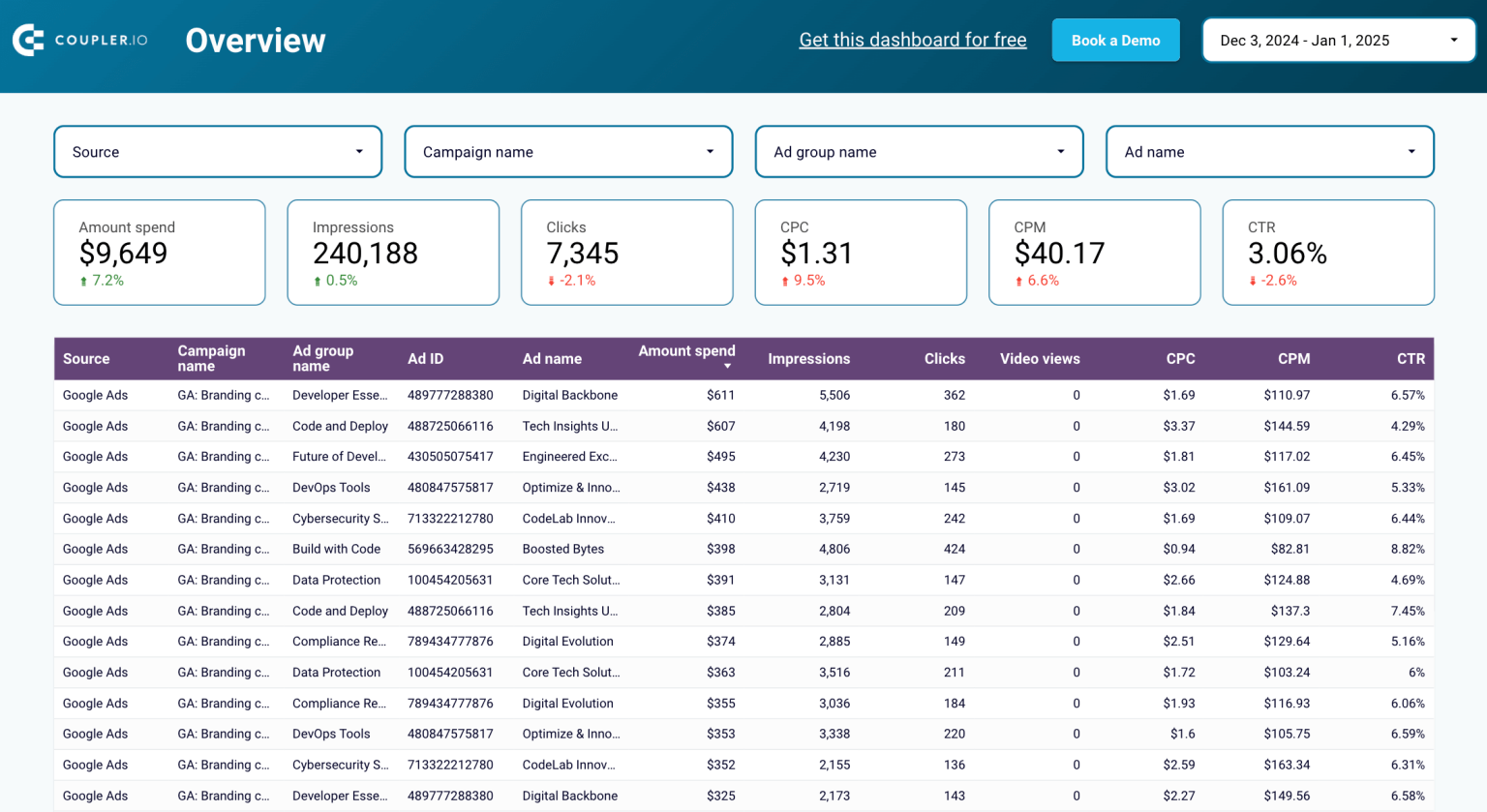
Task: Click the Coupler.io logo icon
Action: click(x=28, y=40)
